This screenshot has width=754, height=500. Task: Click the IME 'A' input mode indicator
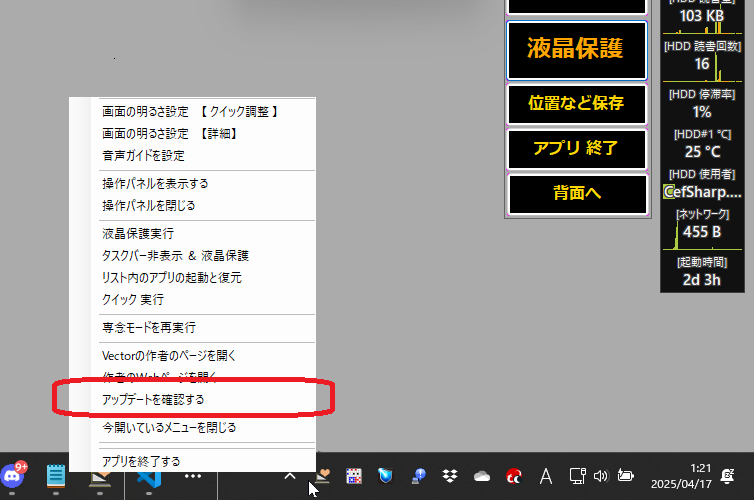546,476
